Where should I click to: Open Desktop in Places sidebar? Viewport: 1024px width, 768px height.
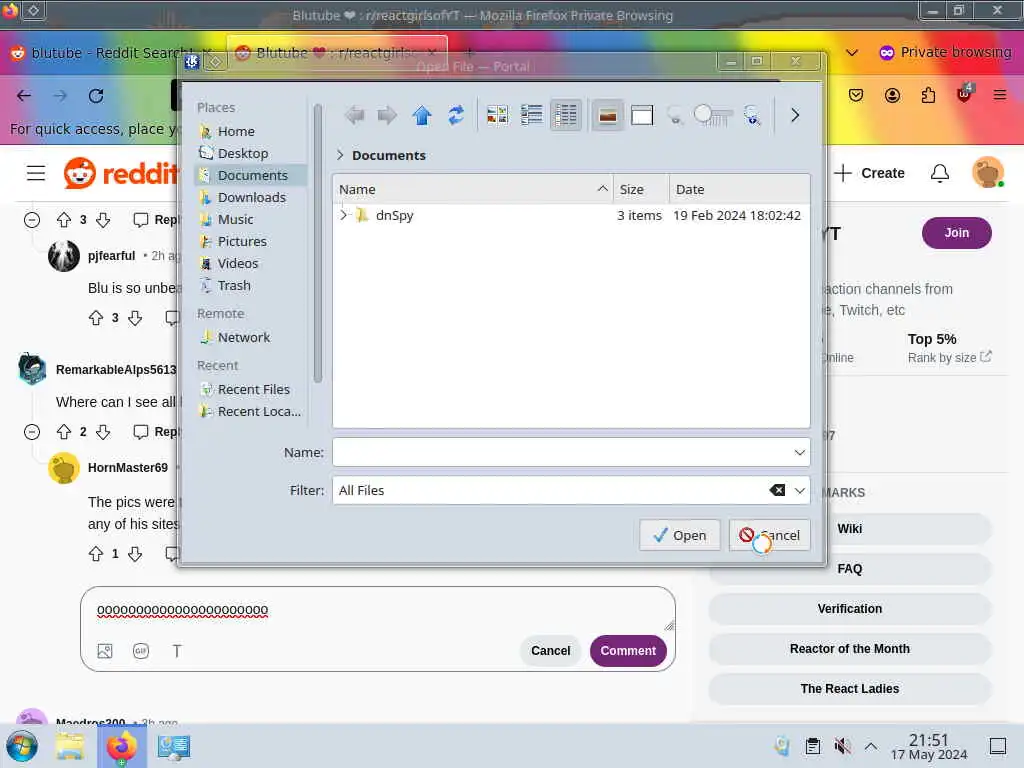coord(251,153)
